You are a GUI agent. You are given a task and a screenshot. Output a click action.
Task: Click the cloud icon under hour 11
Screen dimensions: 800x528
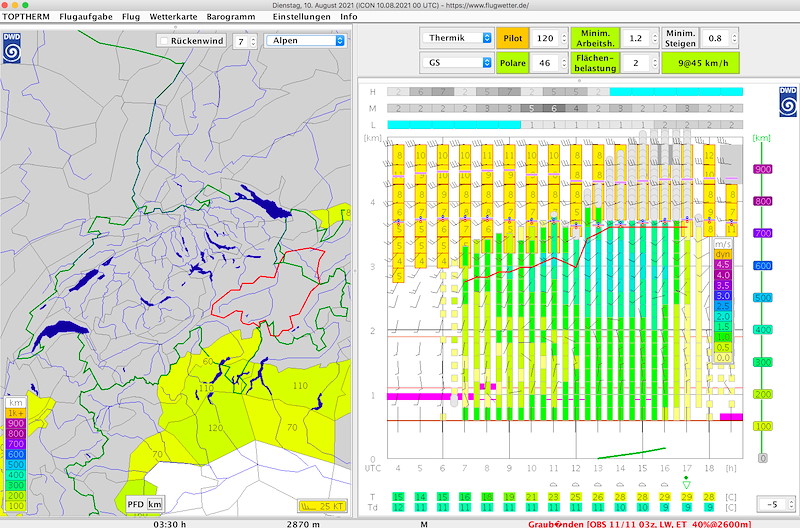[x=554, y=485]
